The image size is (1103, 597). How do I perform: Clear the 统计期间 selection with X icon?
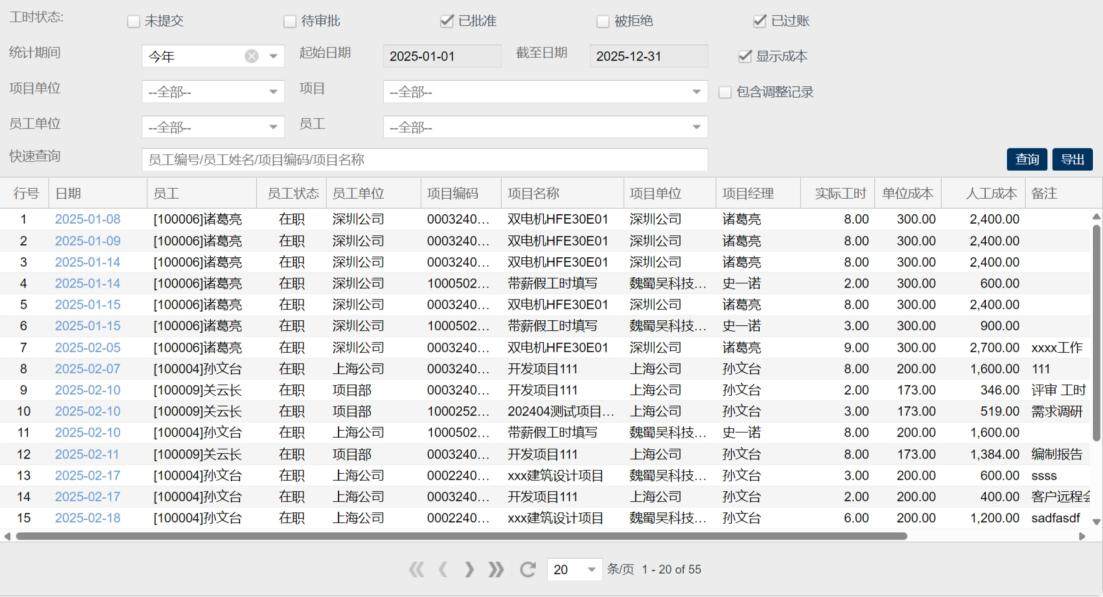(x=252, y=56)
